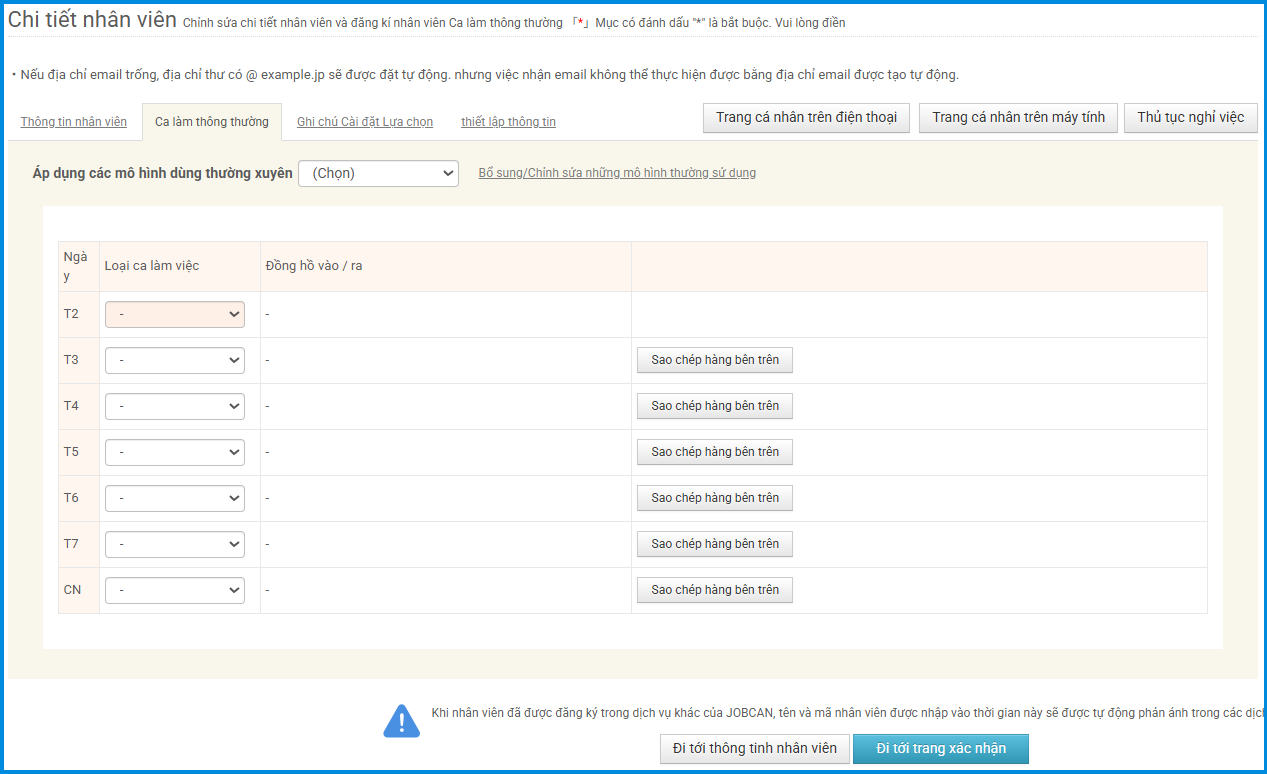Click Đi tới trang xác nhận button
The height and width of the screenshot is (774, 1267).
940,749
